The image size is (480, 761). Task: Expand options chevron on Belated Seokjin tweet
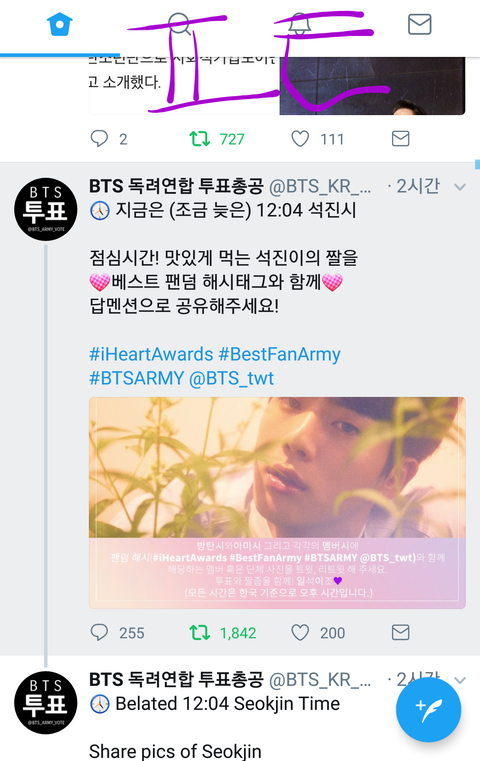[x=460, y=680]
